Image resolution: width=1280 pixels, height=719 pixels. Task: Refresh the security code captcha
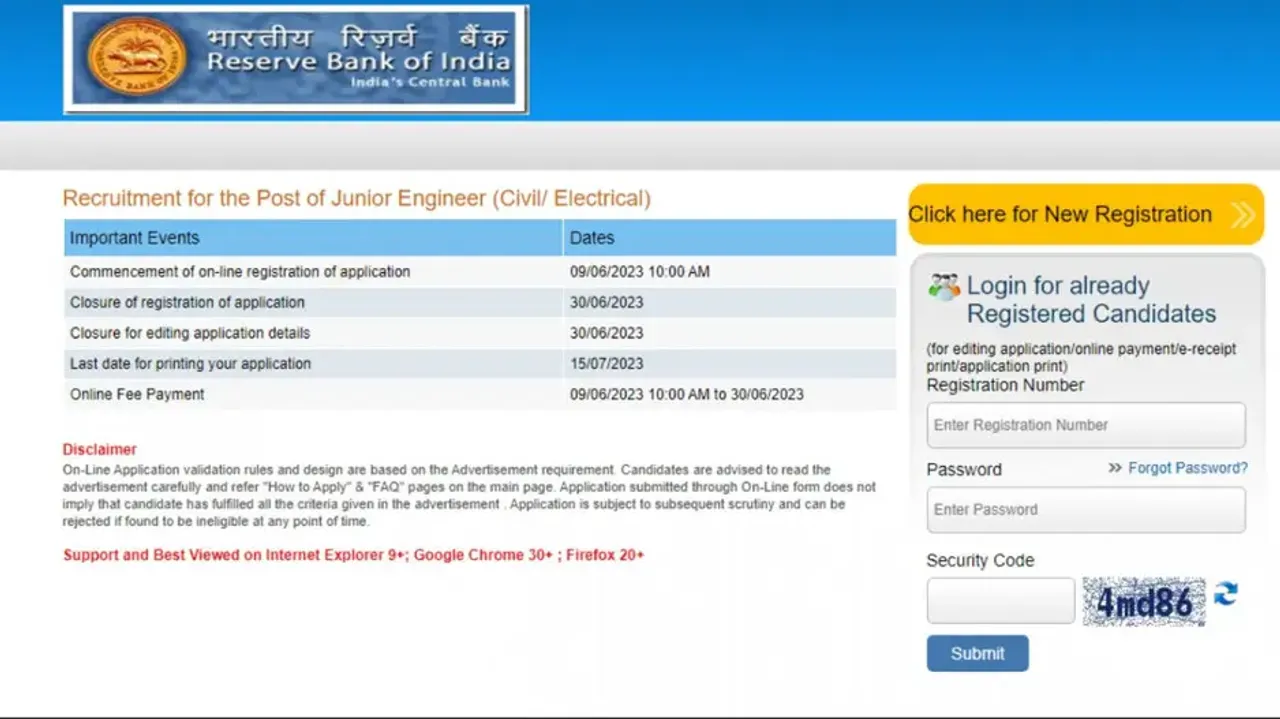[1225, 595]
